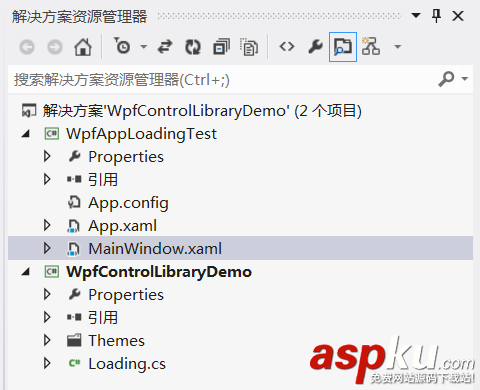The height and width of the screenshot is (390, 480).
Task: Click the View Code angle brackets icon
Action: pos(287,47)
